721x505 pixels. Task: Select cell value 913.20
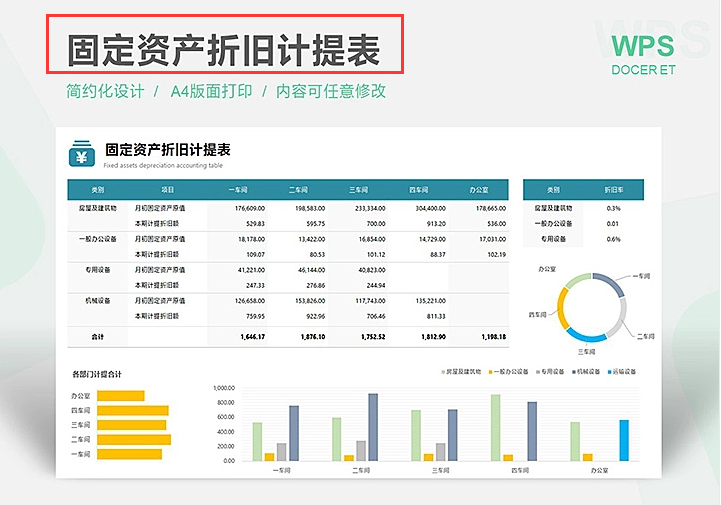pyautogui.click(x=436, y=224)
